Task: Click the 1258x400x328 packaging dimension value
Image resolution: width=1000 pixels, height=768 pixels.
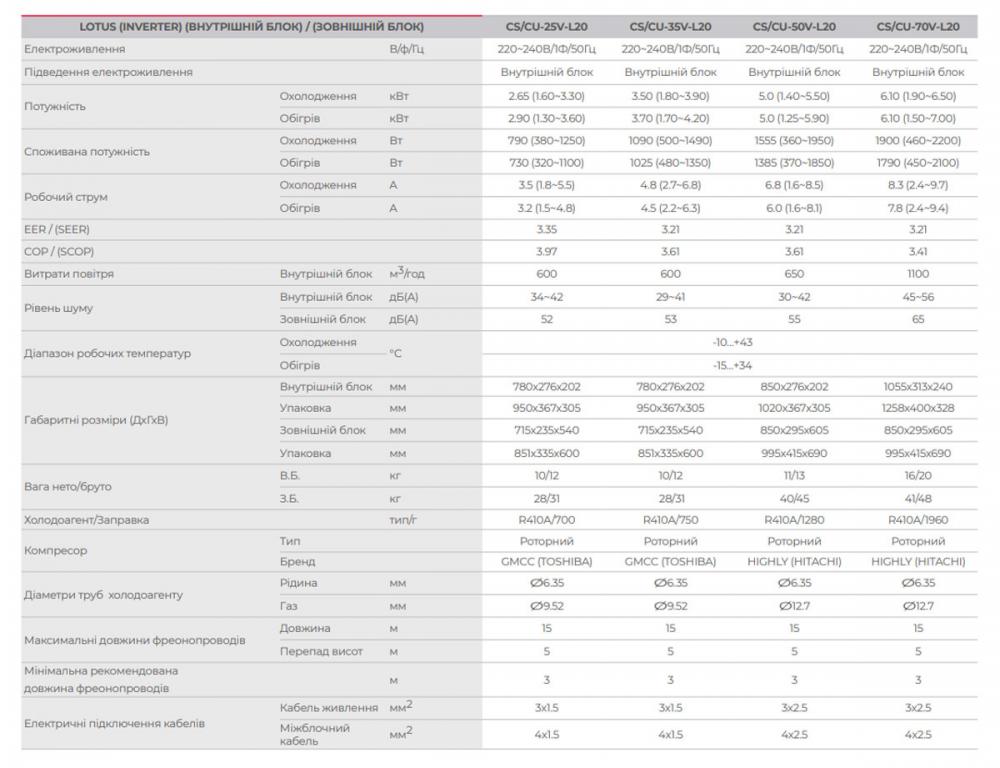Action: coord(918,408)
